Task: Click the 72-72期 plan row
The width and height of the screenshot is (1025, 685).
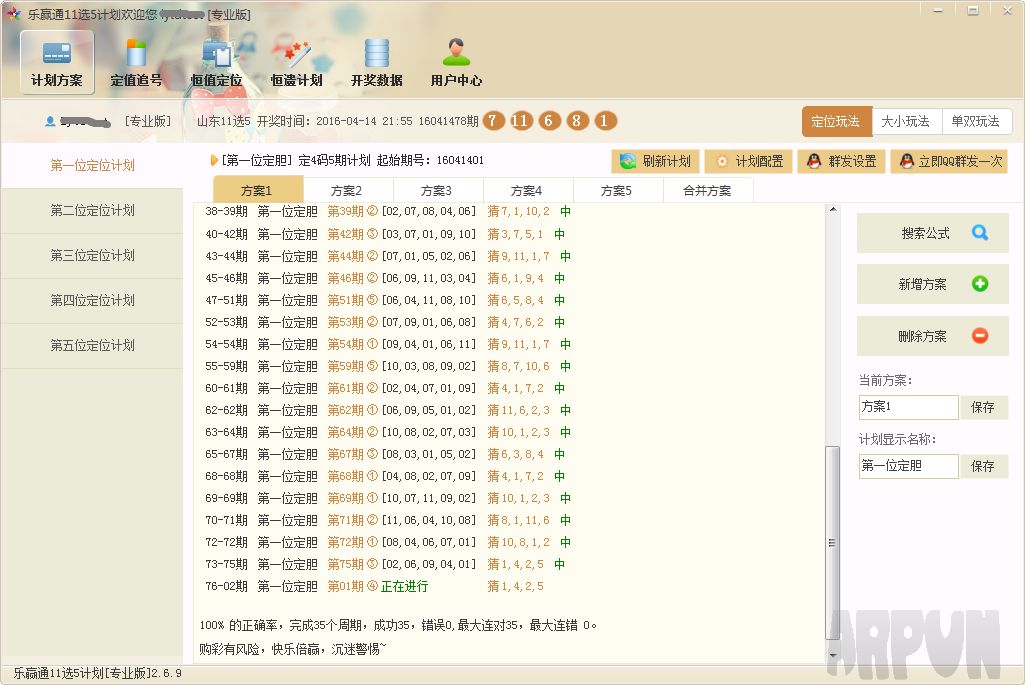Action: [x=388, y=543]
